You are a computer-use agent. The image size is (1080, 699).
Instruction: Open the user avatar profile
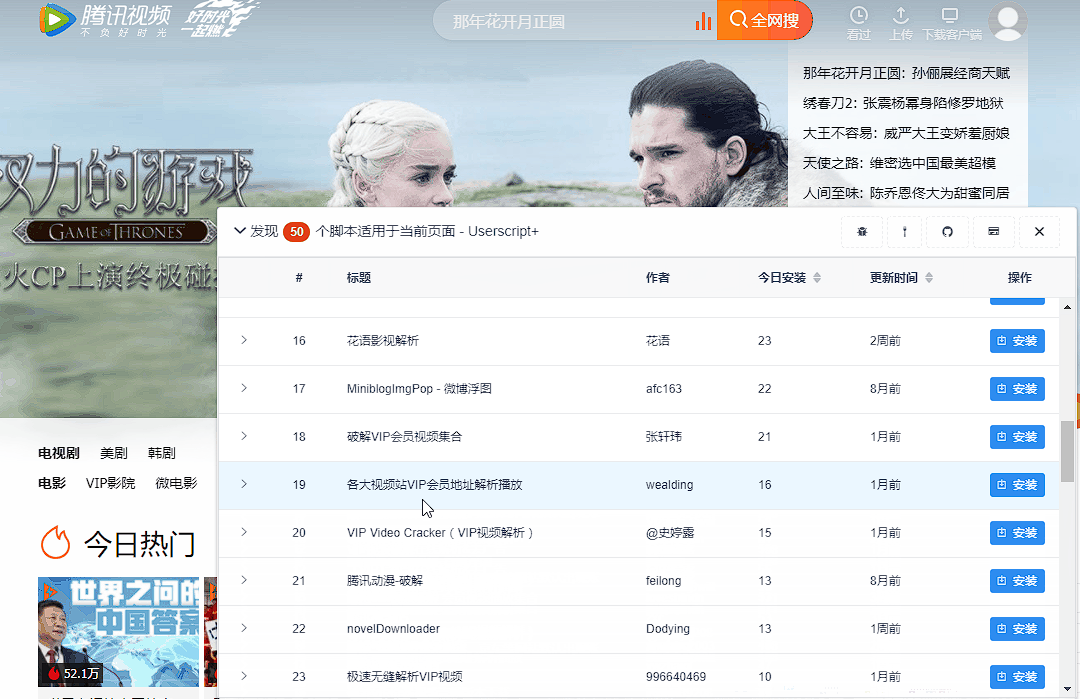[x=1008, y=22]
